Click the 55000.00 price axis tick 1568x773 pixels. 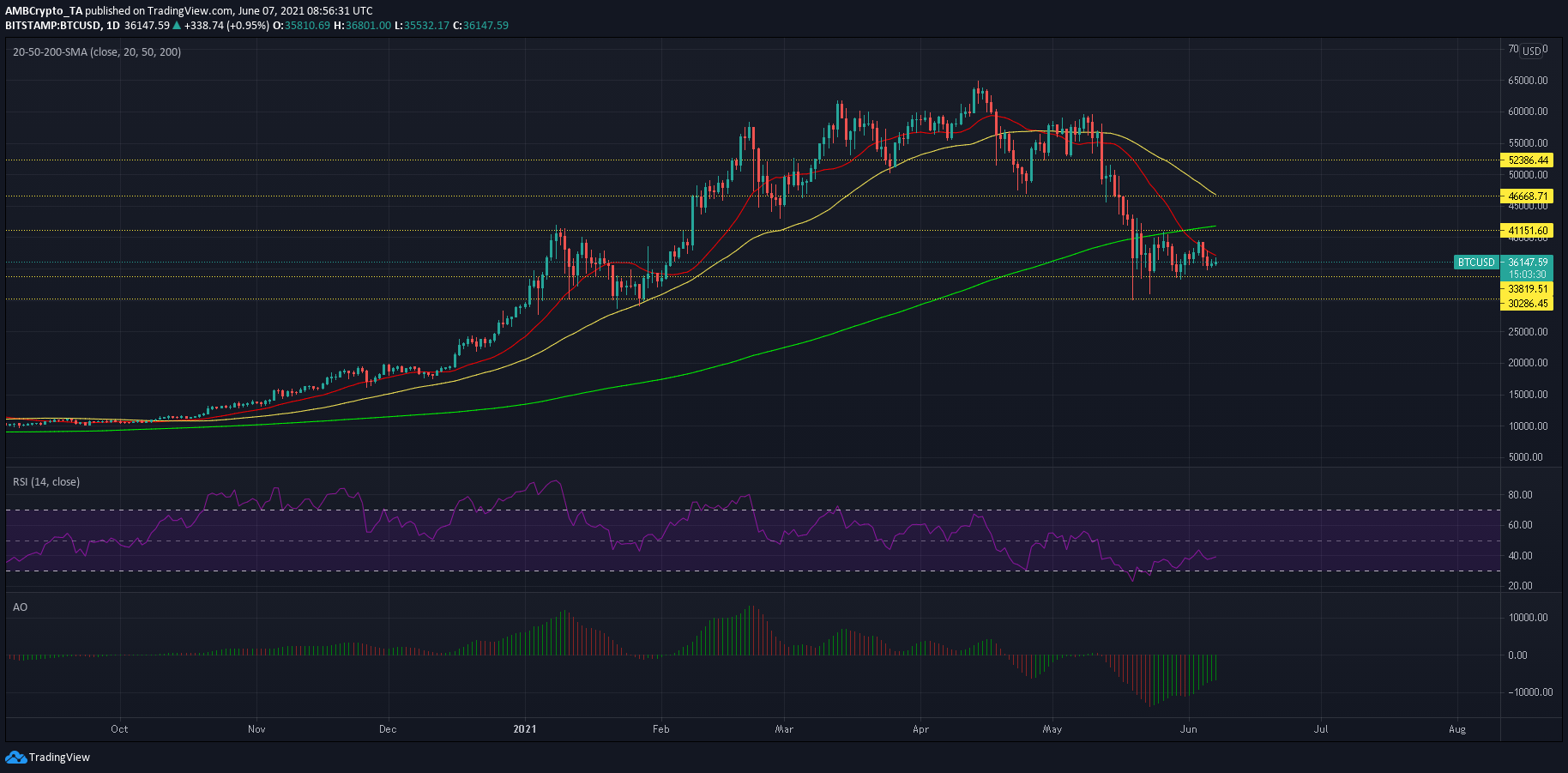coord(1528,143)
